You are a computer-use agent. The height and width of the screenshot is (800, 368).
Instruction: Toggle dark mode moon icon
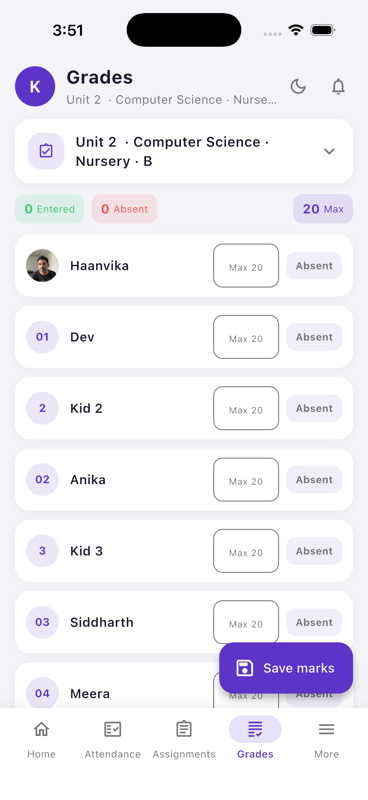298,86
